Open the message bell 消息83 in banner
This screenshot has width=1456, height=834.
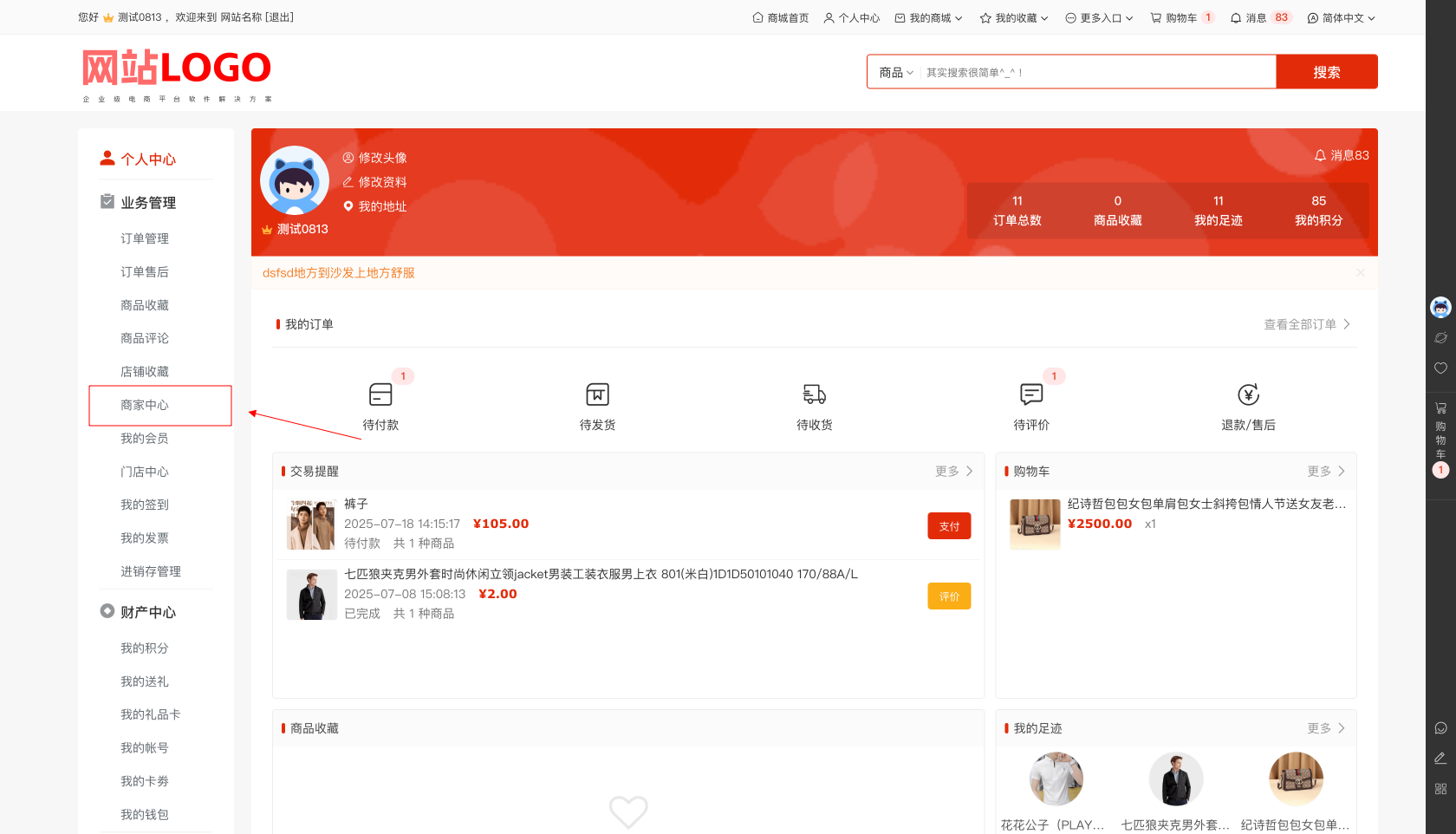(1342, 155)
